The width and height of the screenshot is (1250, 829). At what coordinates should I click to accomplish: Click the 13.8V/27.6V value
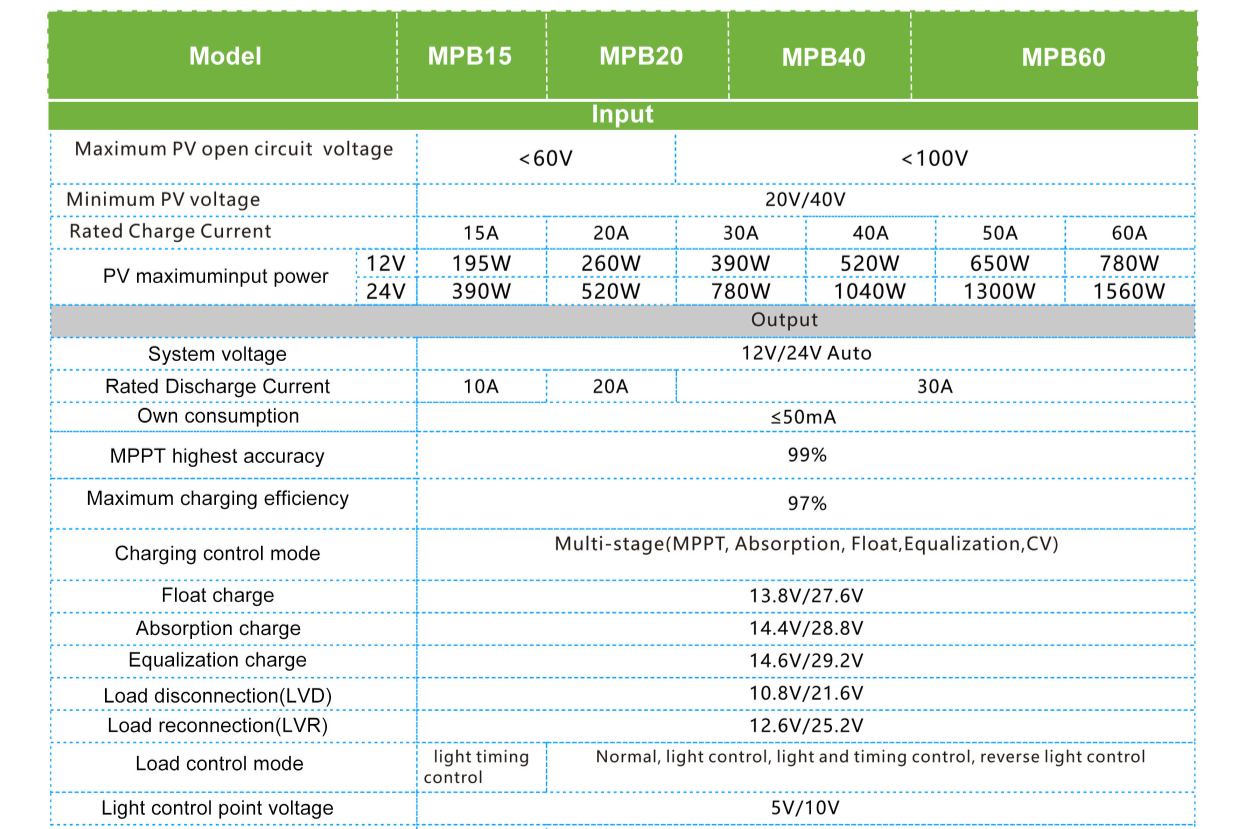pyautogui.click(x=806, y=596)
